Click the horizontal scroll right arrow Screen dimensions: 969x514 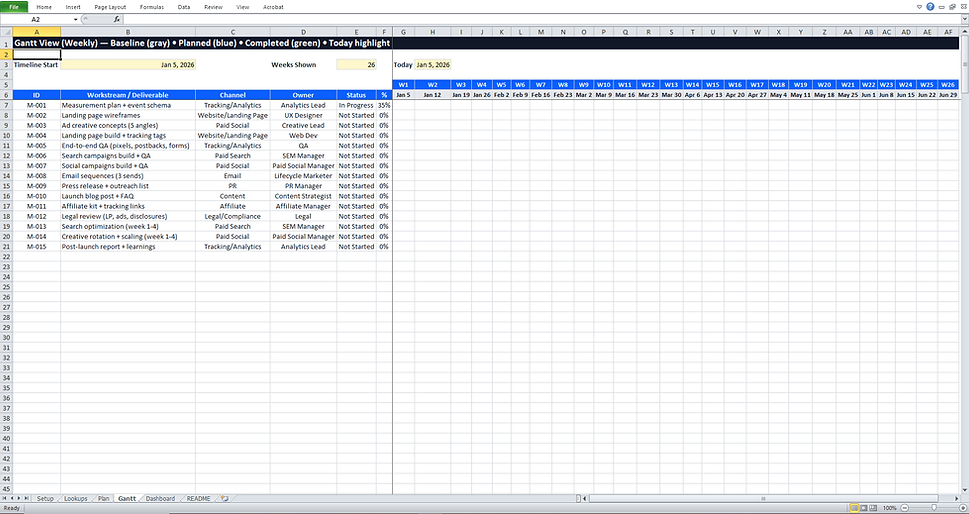point(957,498)
